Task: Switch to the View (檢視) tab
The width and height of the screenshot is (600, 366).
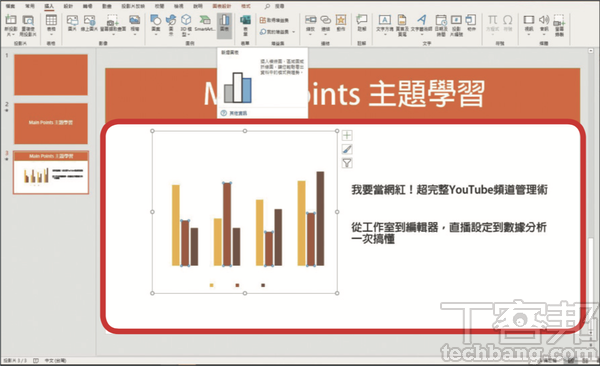Action: (x=179, y=6)
